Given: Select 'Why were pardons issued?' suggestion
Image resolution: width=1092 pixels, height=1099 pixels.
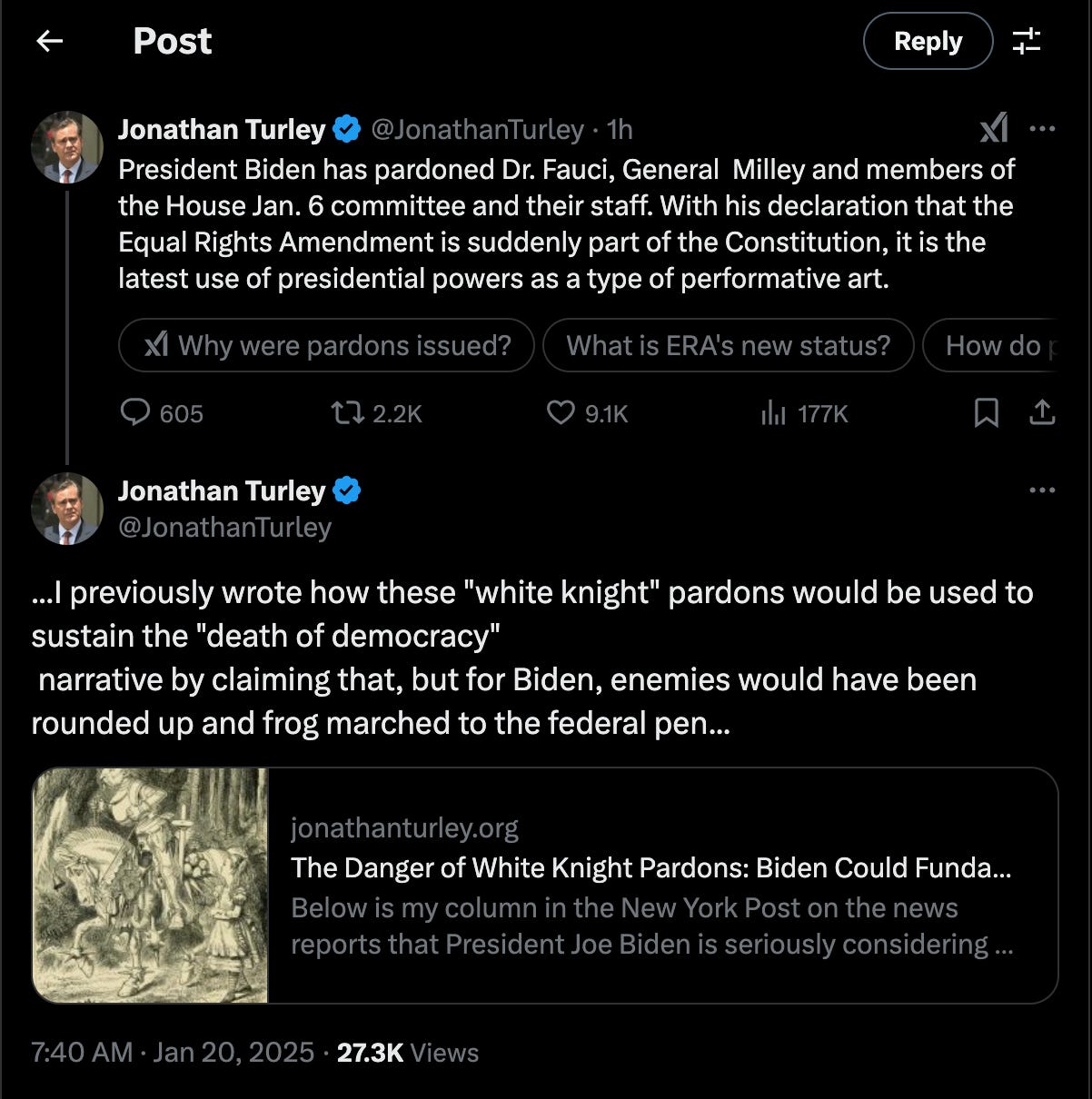Looking at the screenshot, I should tap(327, 345).
